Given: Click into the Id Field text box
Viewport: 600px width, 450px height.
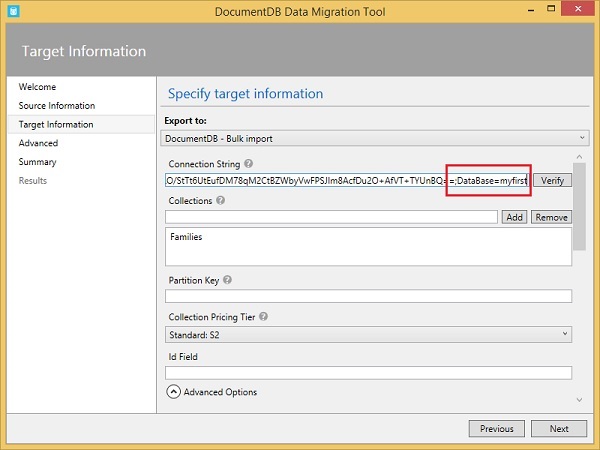Looking at the screenshot, I should 368,373.
